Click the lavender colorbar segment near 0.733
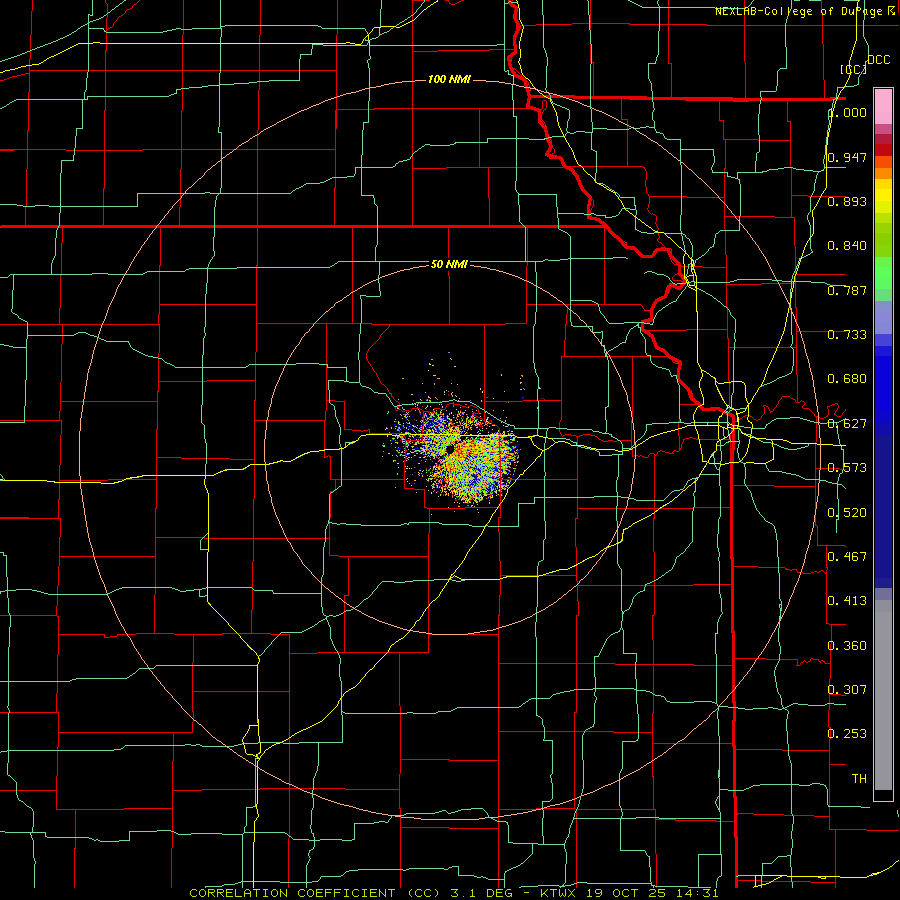This screenshot has width=900, height=900. point(883,317)
